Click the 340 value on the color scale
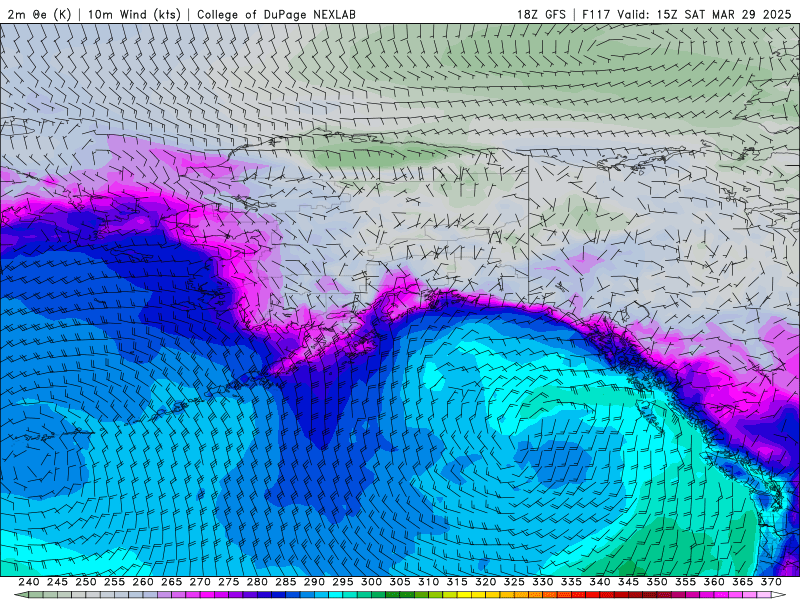The width and height of the screenshot is (800, 600). [x=600, y=582]
